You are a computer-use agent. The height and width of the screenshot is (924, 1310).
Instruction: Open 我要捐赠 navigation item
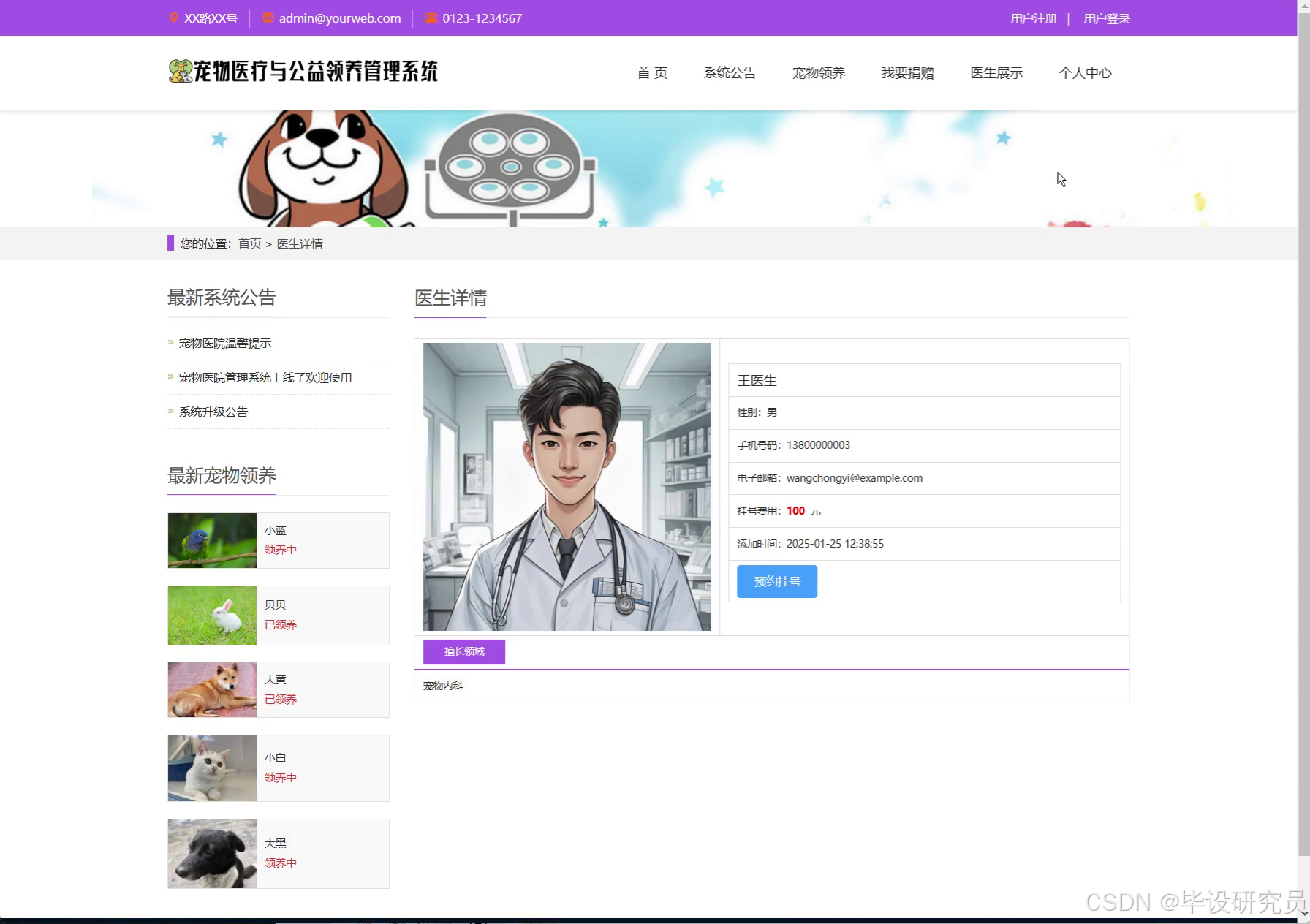[x=907, y=72]
